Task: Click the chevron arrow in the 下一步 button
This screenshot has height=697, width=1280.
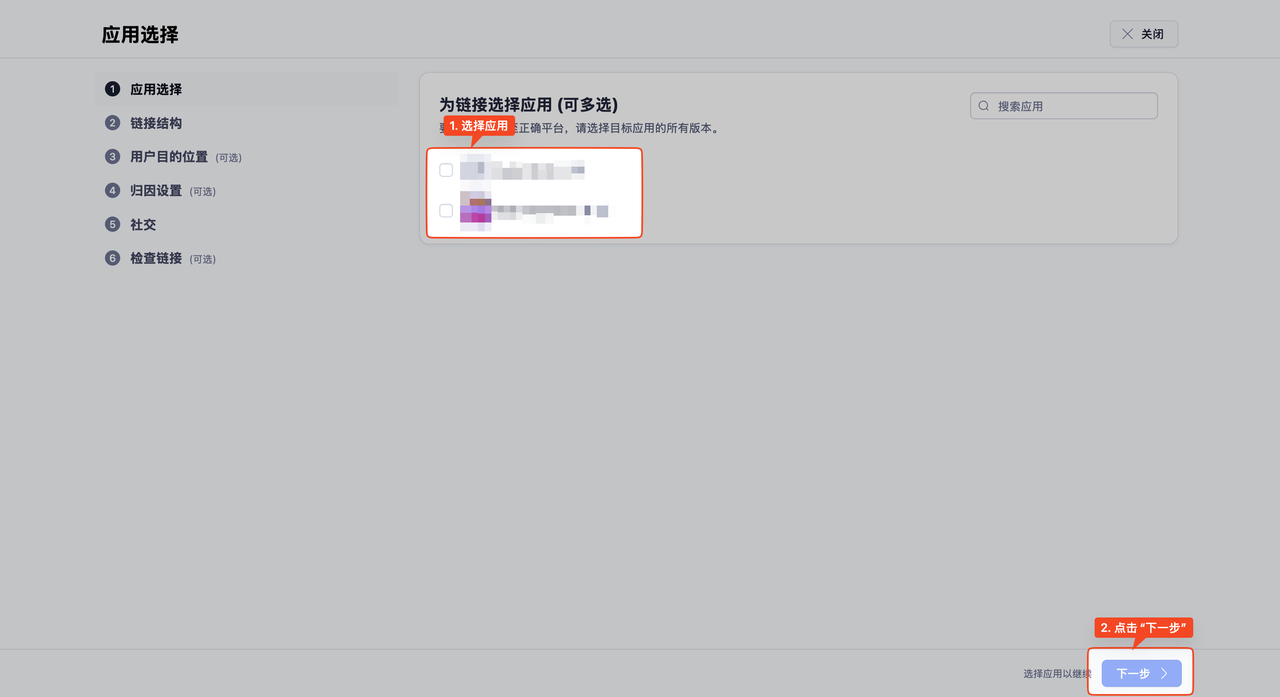Action: click(1164, 674)
